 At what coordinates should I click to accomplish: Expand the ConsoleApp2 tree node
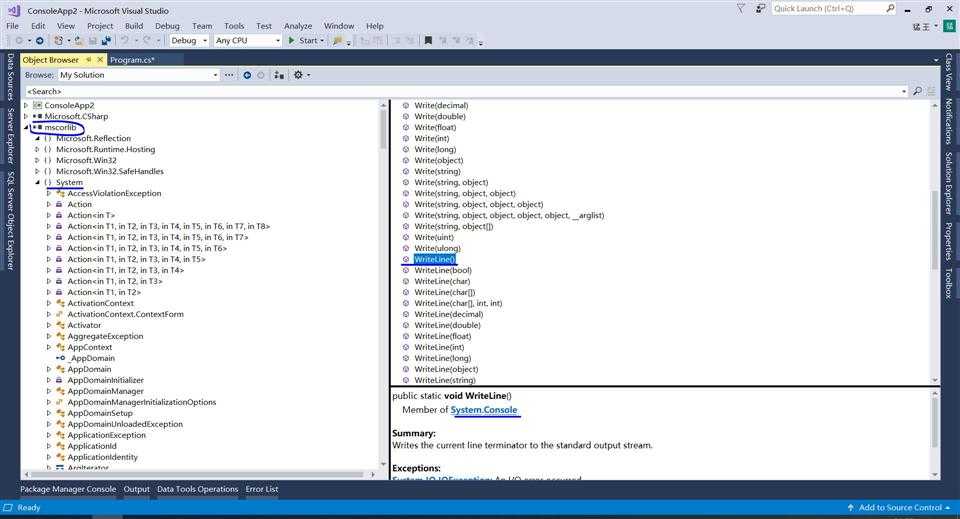[26, 105]
